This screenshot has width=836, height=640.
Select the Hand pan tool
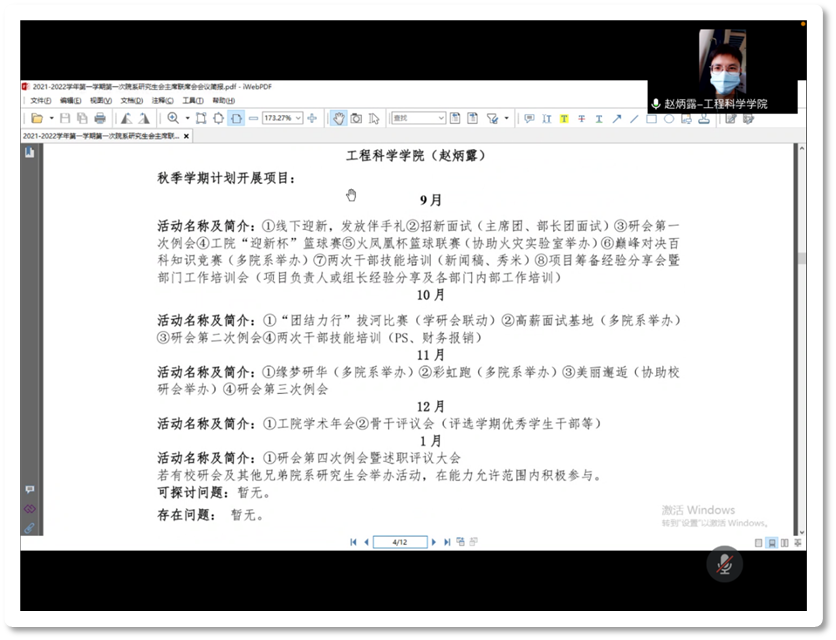point(339,118)
